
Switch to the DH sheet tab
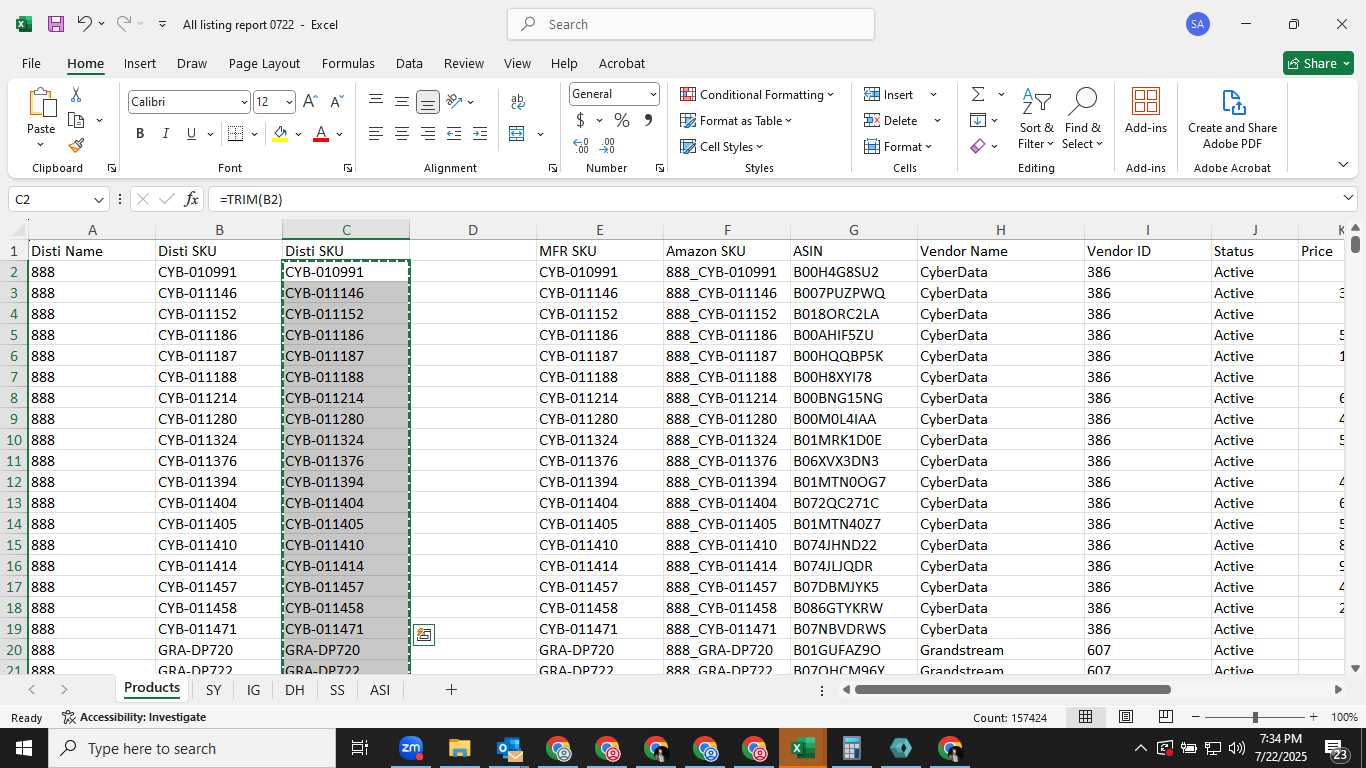[x=294, y=690]
